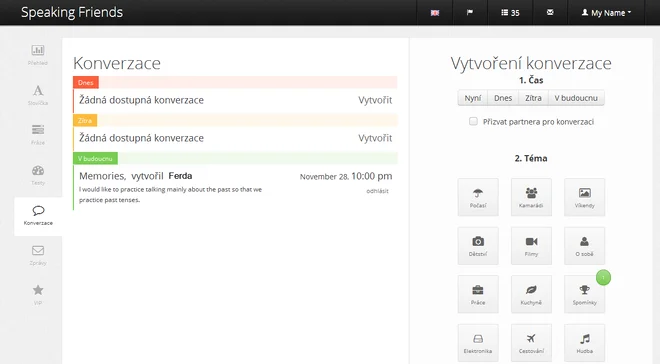Click the Konverzace page heading
The height and width of the screenshot is (364, 660).
pyautogui.click(x=117, y=64)
